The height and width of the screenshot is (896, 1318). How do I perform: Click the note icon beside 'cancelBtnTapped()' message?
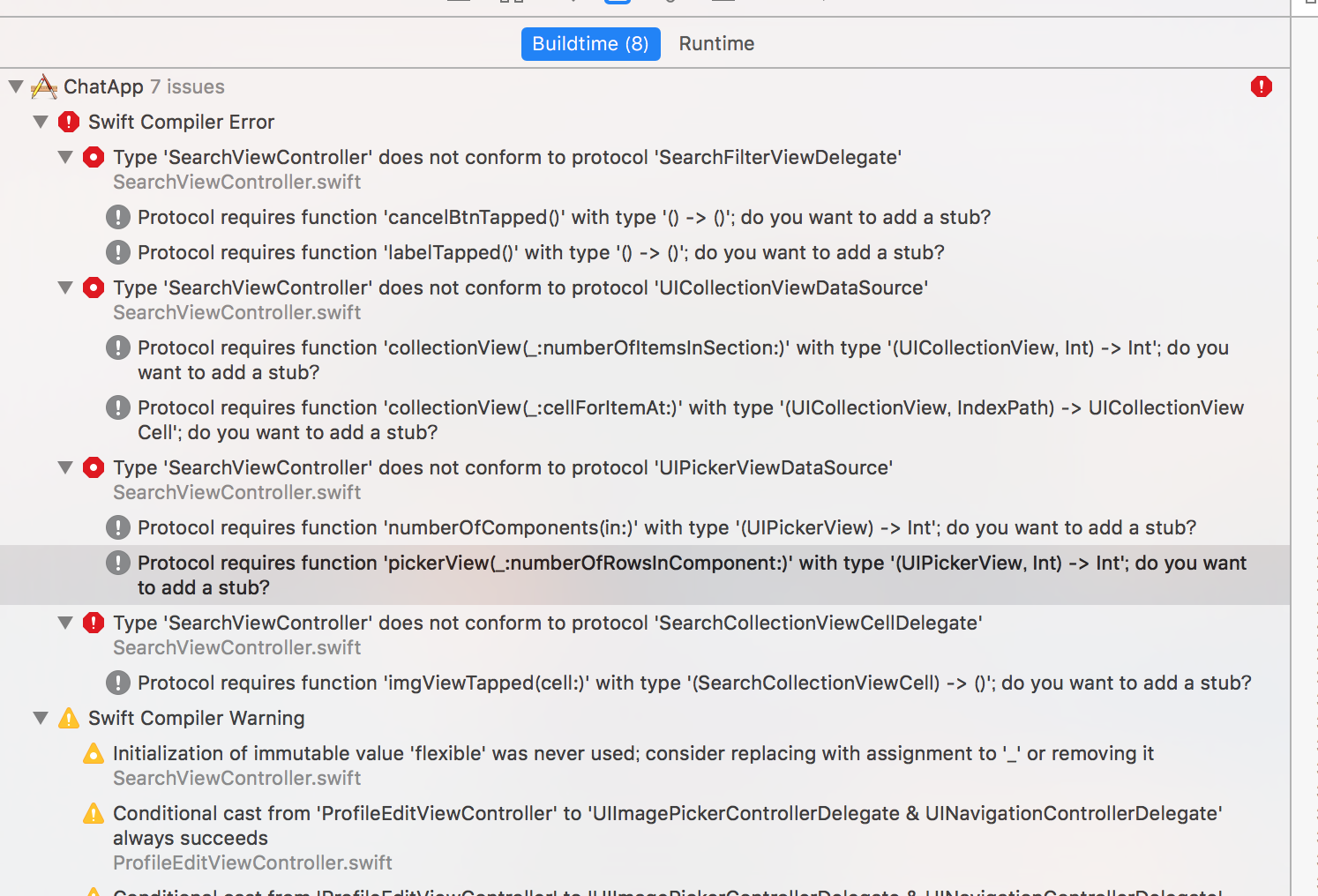tap(118, 217)
